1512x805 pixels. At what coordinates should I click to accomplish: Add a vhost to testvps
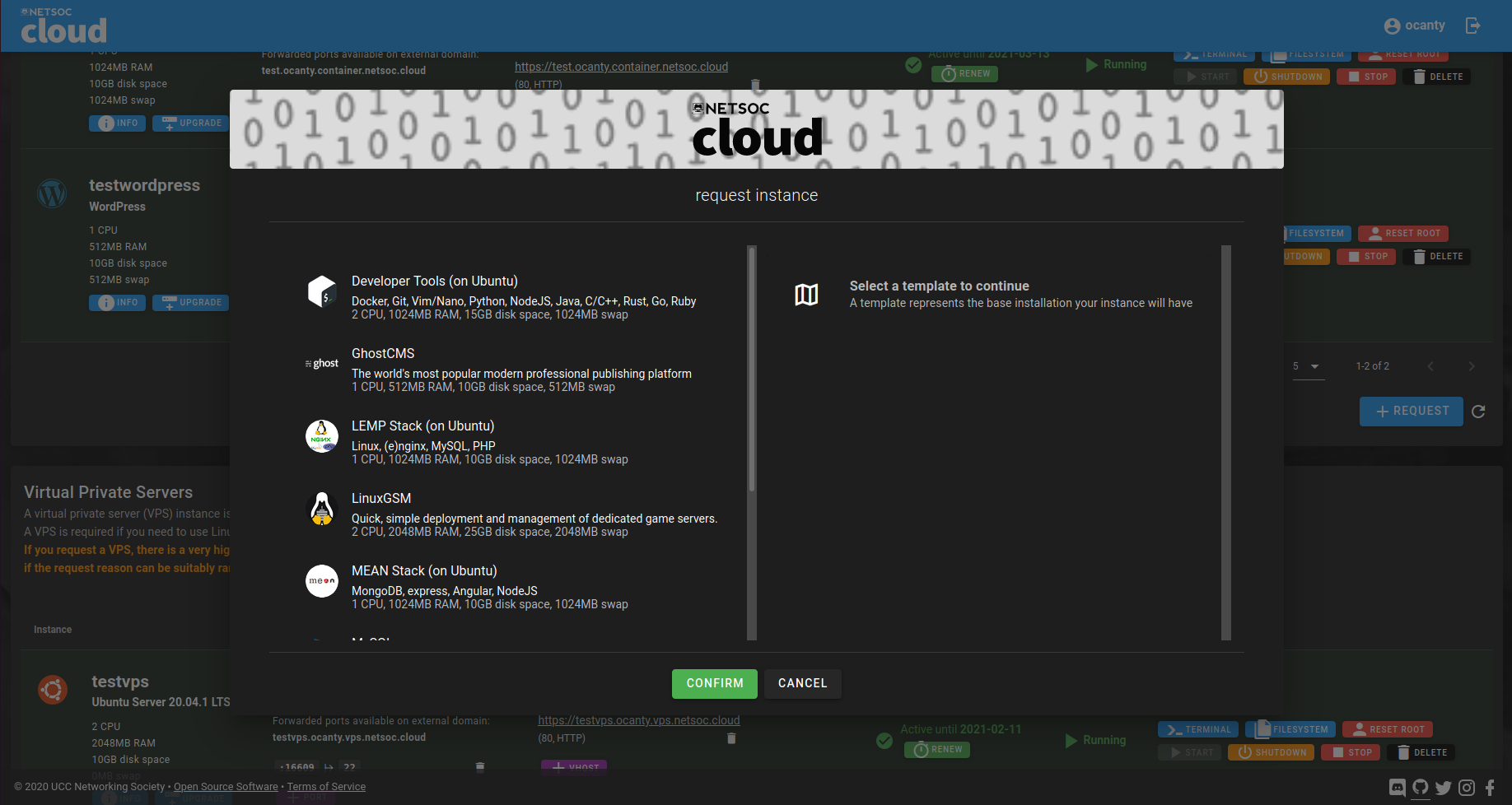(574, 766)
